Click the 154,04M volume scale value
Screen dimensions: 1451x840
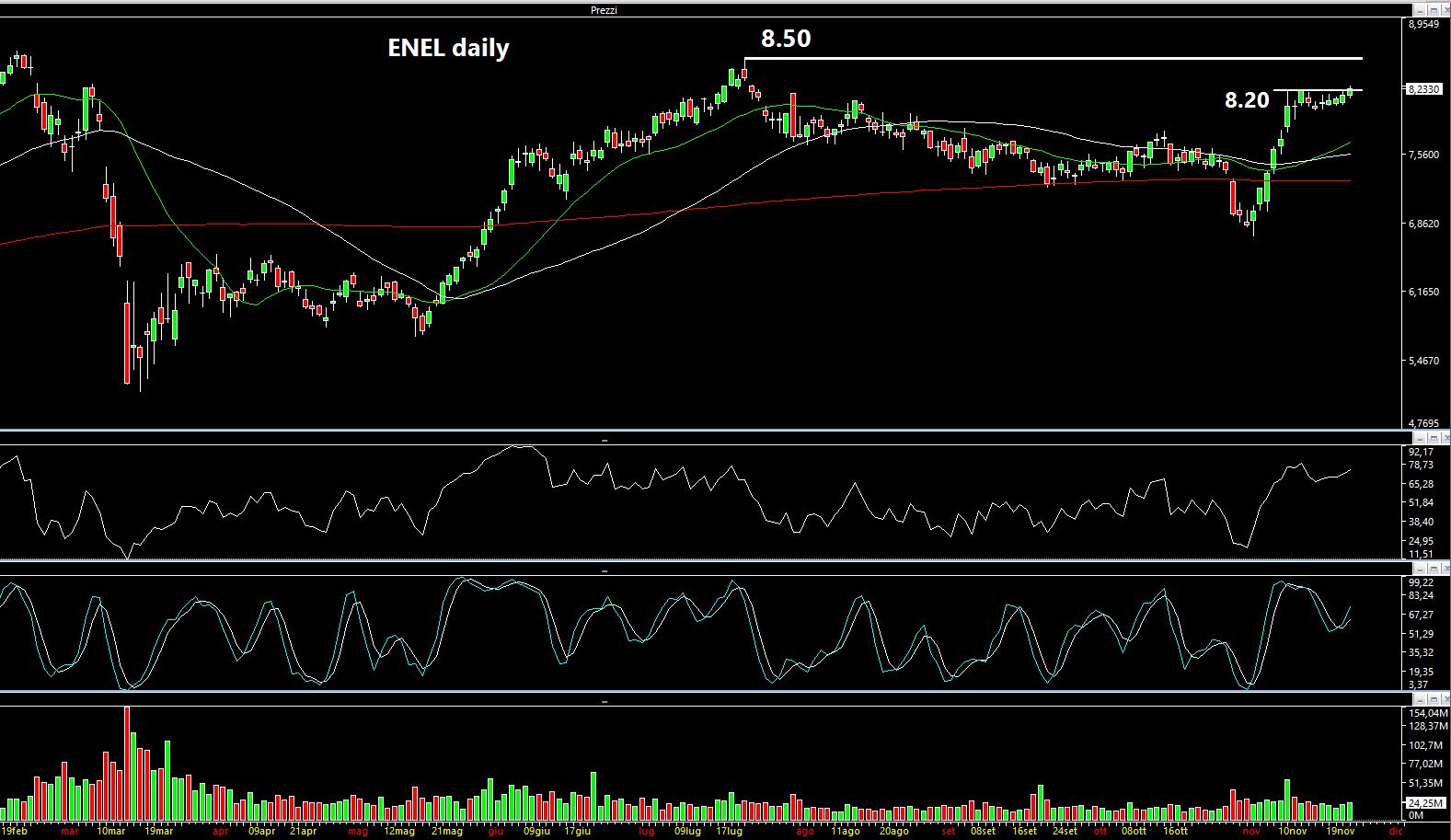pyautogui.click(x=1428, y=713)
